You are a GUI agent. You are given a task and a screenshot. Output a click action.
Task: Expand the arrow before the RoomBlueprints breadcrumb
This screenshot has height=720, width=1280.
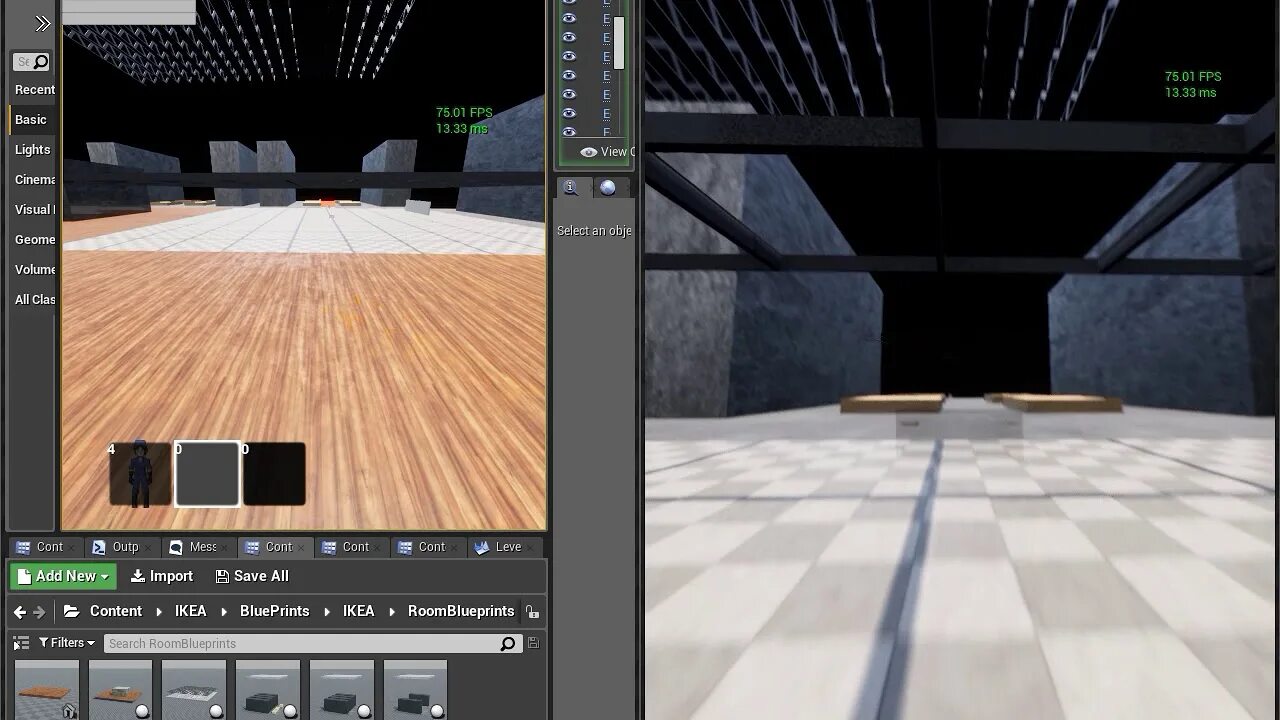pos(392,612)
